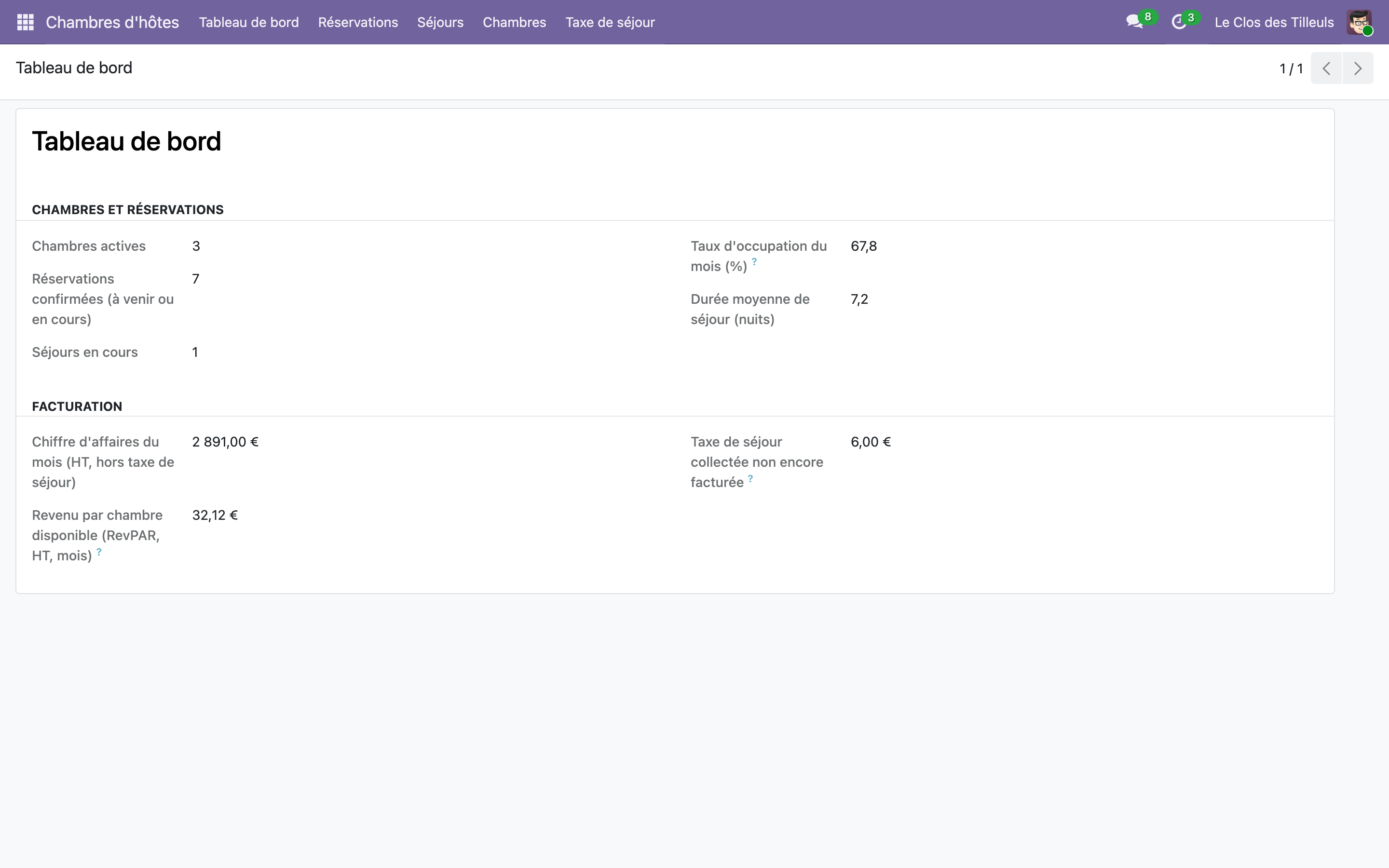1389x868 pixels.
Task: Click the Tableau de bord breadcrumb
Action: 74,68
